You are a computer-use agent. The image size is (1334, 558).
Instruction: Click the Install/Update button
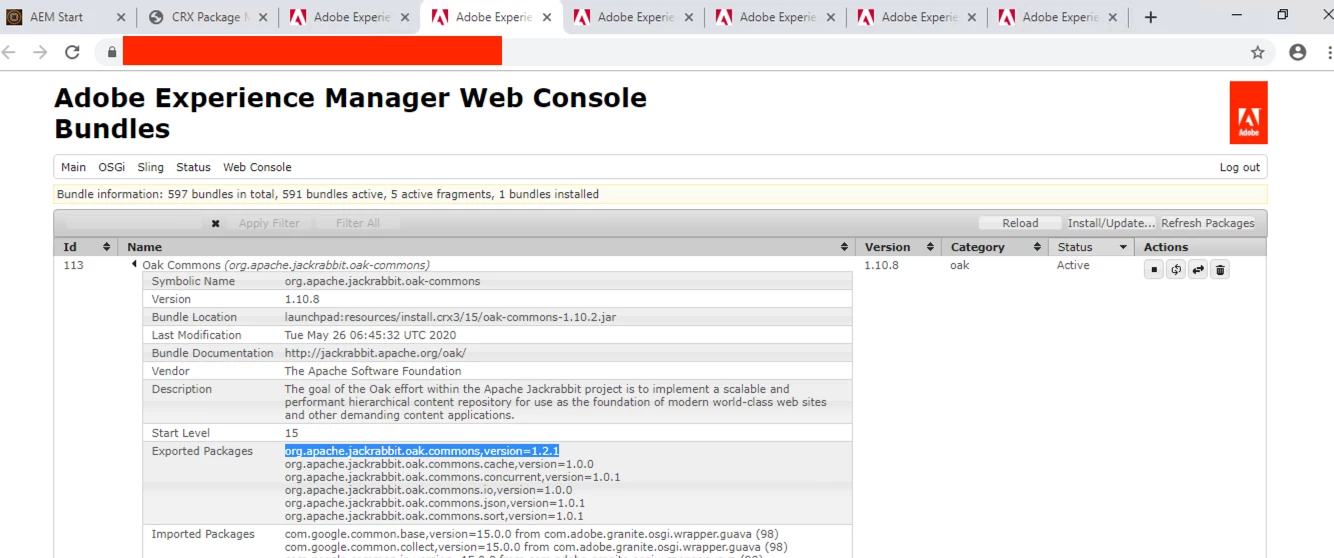(1111, 224)
